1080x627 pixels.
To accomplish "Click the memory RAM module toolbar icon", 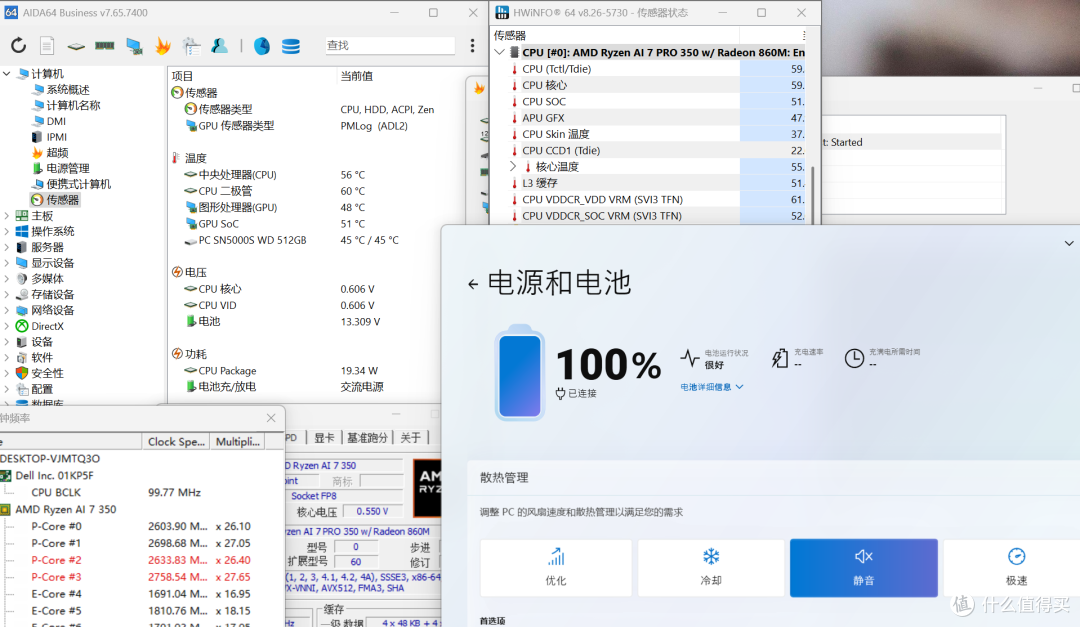I will coord(105,45).
